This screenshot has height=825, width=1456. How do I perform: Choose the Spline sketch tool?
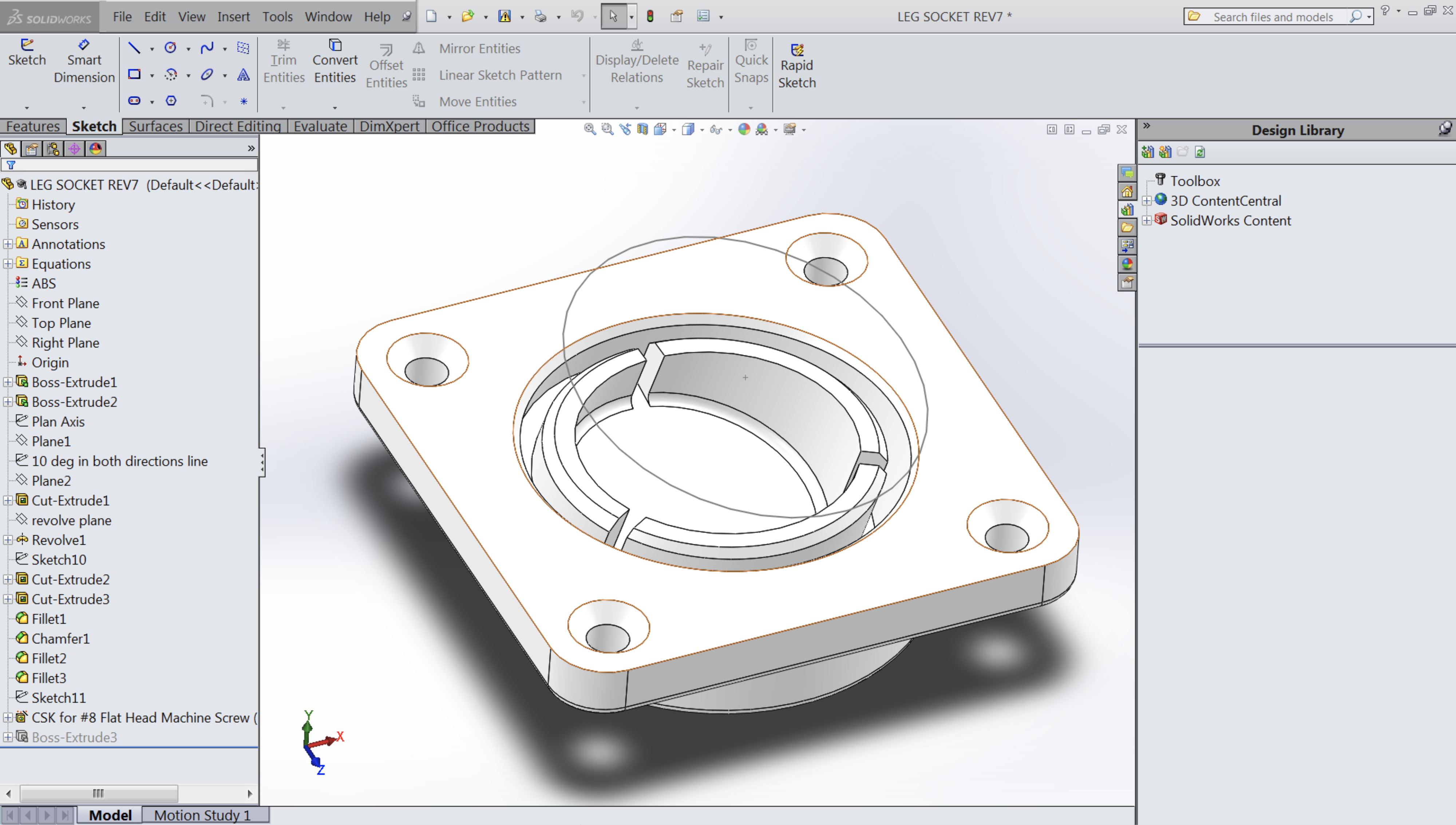[207, 48]
